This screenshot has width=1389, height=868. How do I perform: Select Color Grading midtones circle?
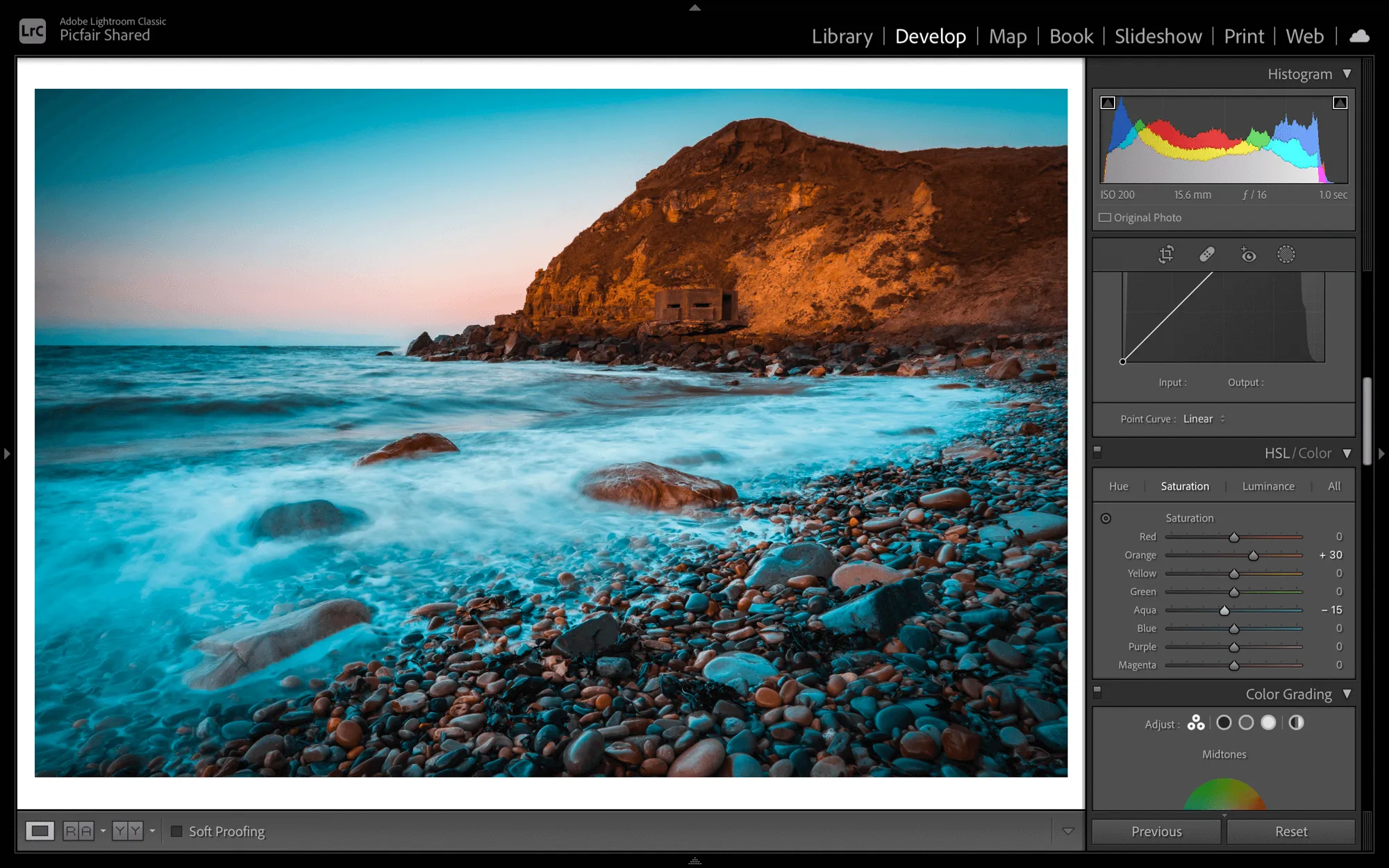coord(1246,723)
